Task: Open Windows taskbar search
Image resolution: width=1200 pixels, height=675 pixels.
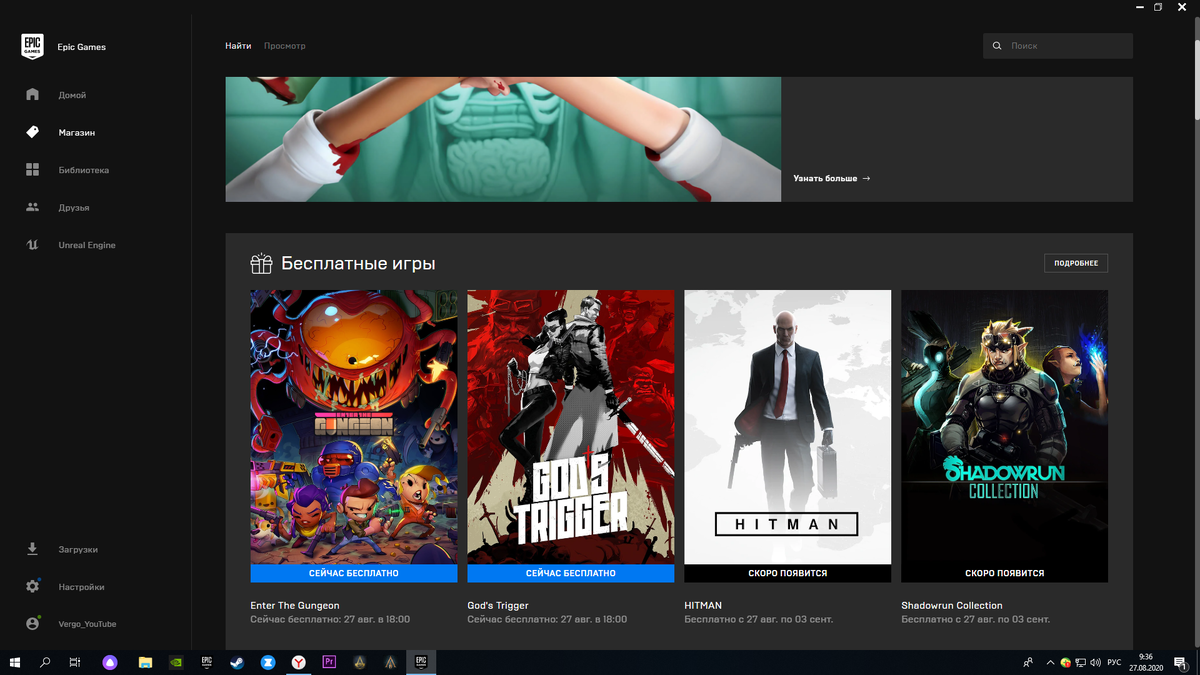Action: [x=45, y=662]
